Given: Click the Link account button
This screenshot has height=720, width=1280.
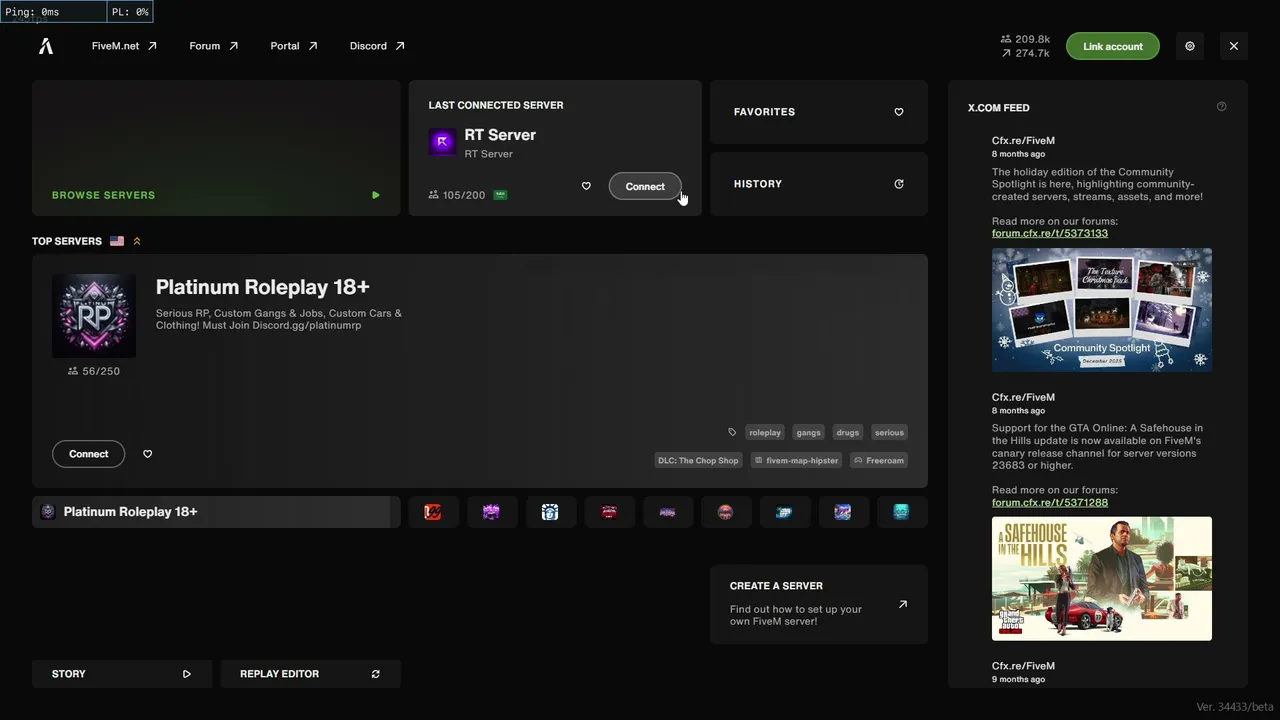Looking at the screenshot, I should tap(1113, 46).
